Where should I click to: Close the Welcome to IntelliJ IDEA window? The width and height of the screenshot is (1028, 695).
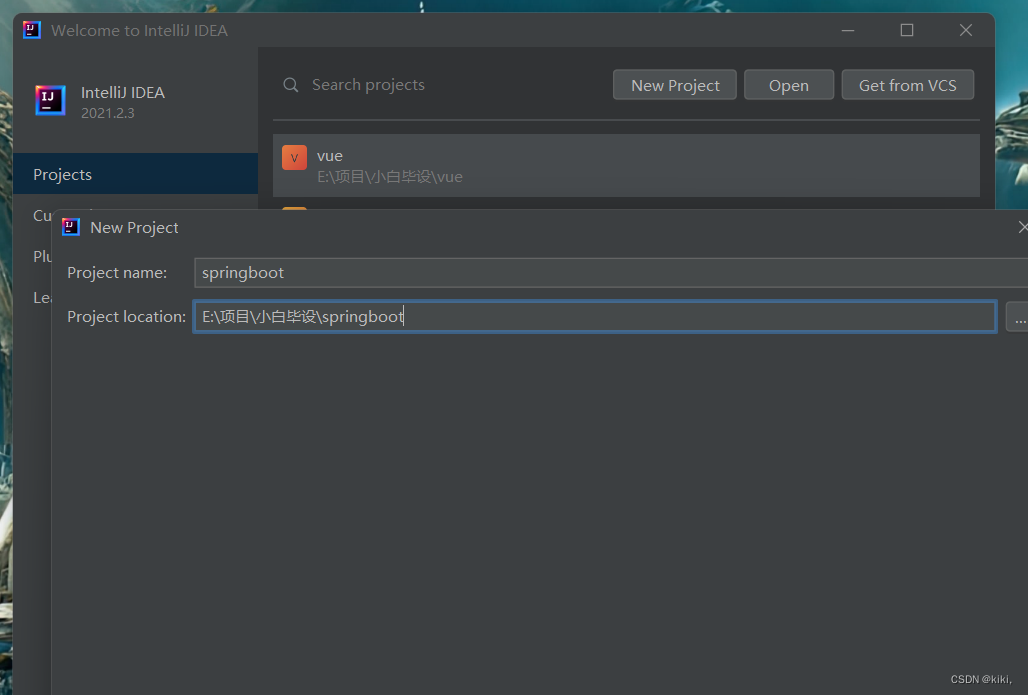966,30
